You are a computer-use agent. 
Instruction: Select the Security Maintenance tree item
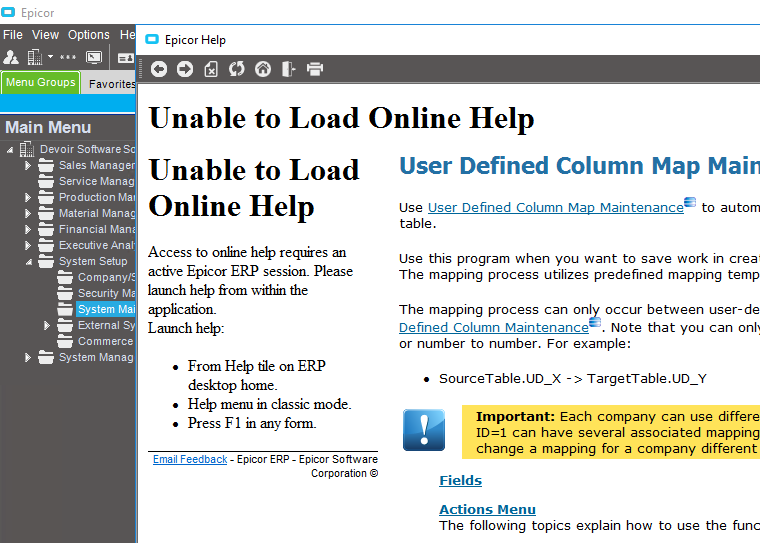107,293
